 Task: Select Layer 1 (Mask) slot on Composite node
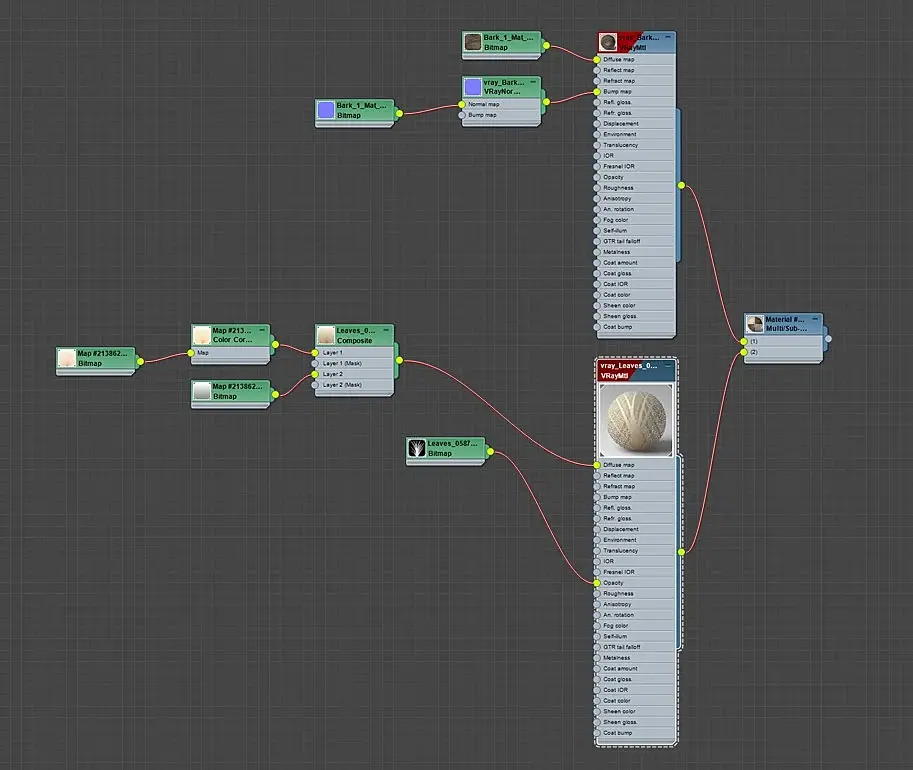[355, 363]
